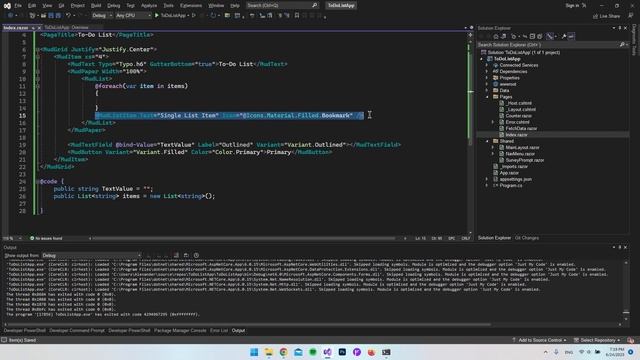The width and height of the screenshot is (640, 360).
Task: Click the Live Share icon
Action: coord(595,16)
